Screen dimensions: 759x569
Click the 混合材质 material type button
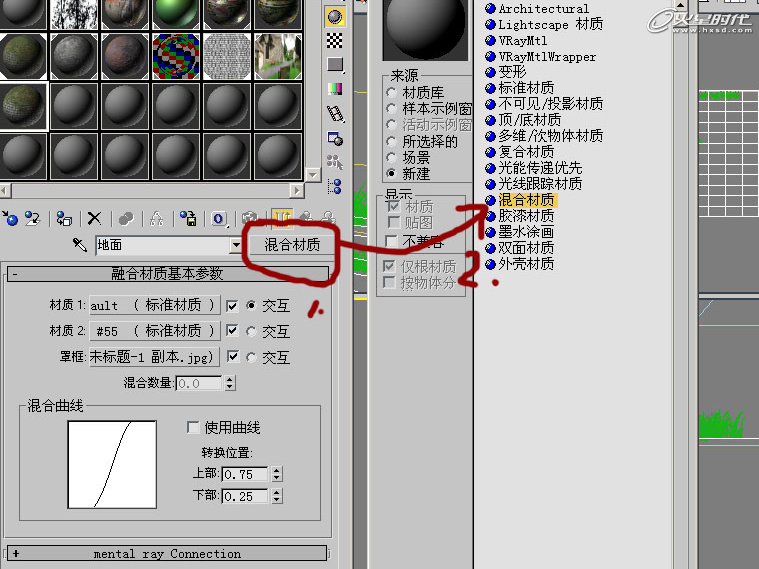pos(292,245)
